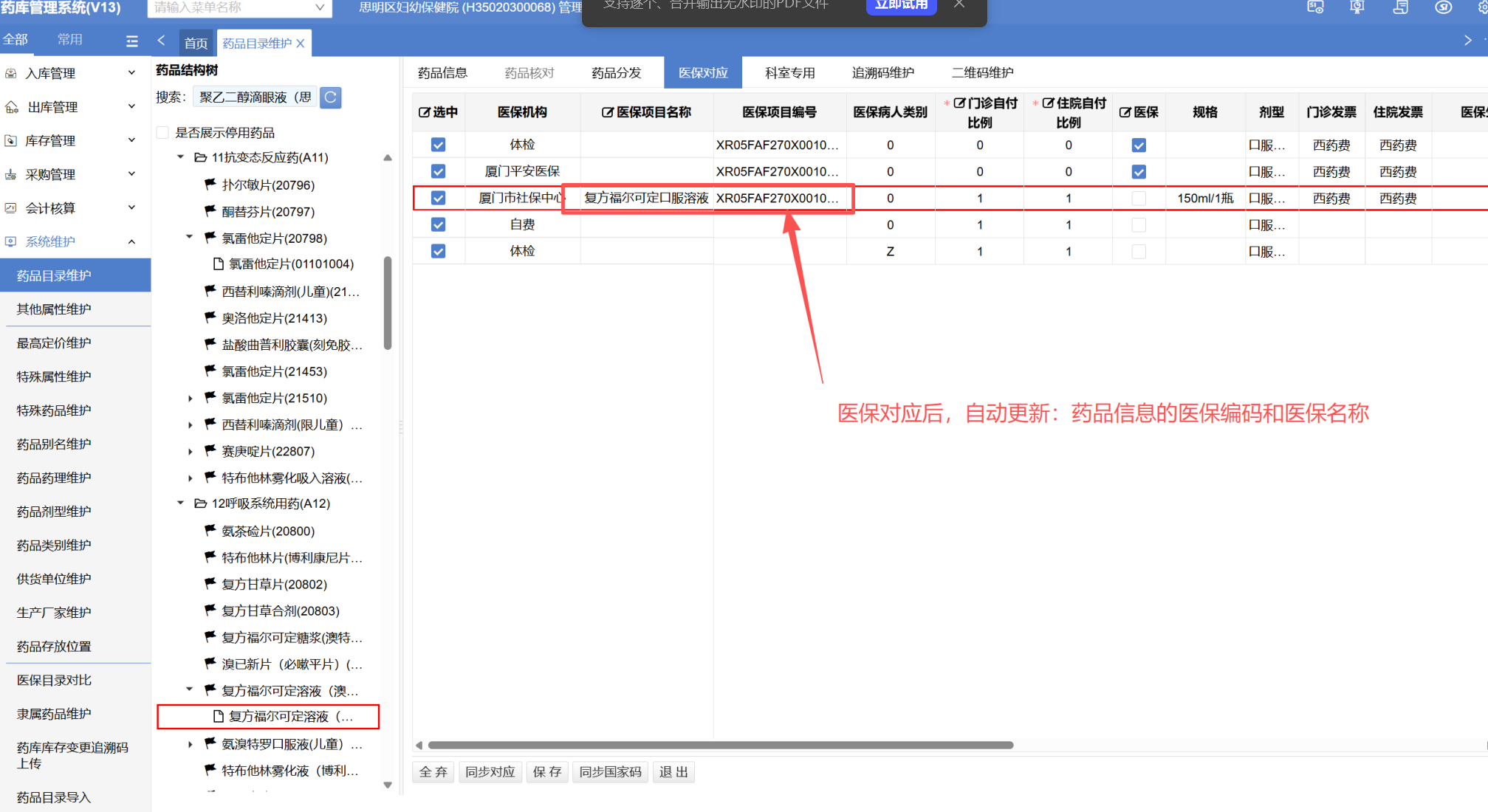Image resolution: width=1488 pixels, height=812 pixels.
Task: Open the 追溯码维护 tab
Action: (x=882, y=72)
